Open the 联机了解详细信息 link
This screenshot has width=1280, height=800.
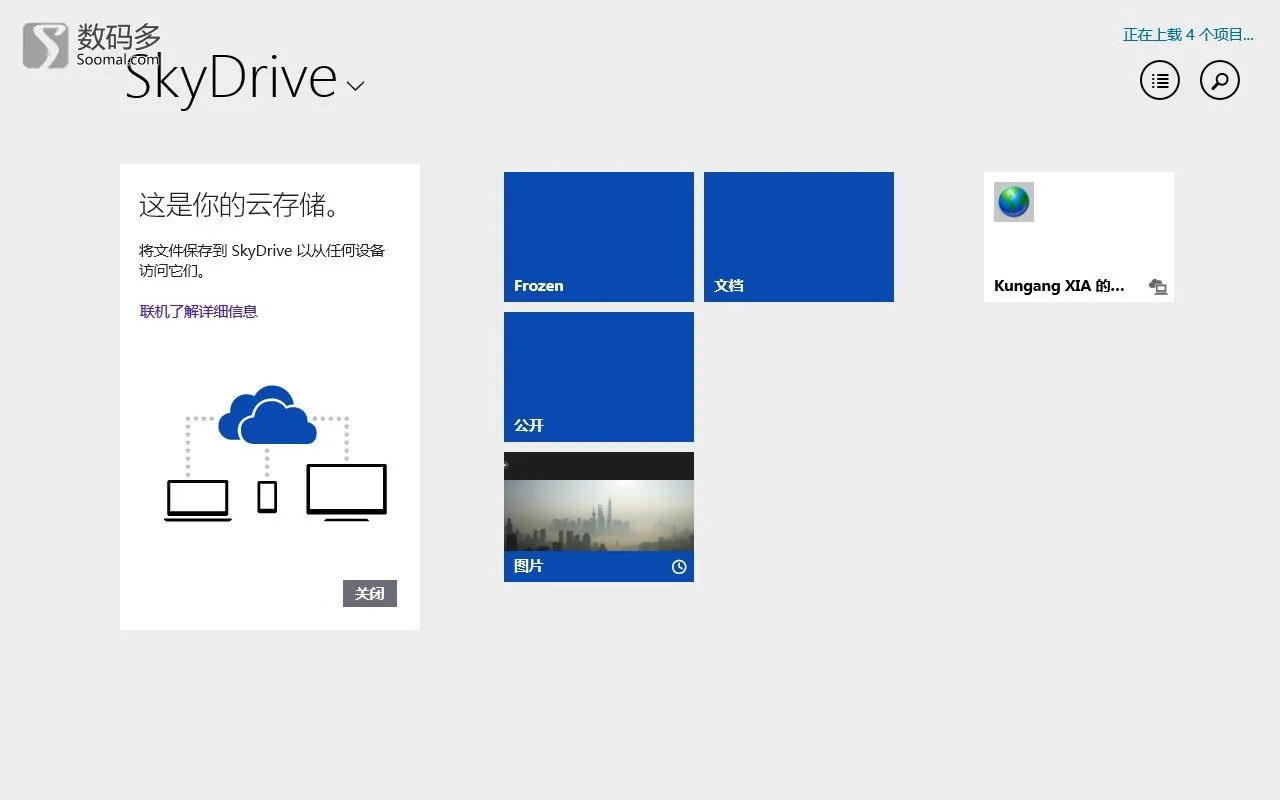coord(199,311)
